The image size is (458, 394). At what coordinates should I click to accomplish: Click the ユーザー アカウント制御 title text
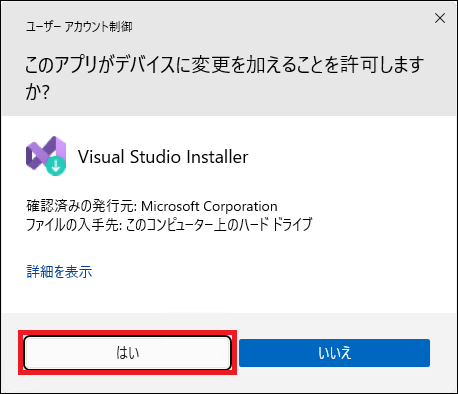click(x=79, y=26)
